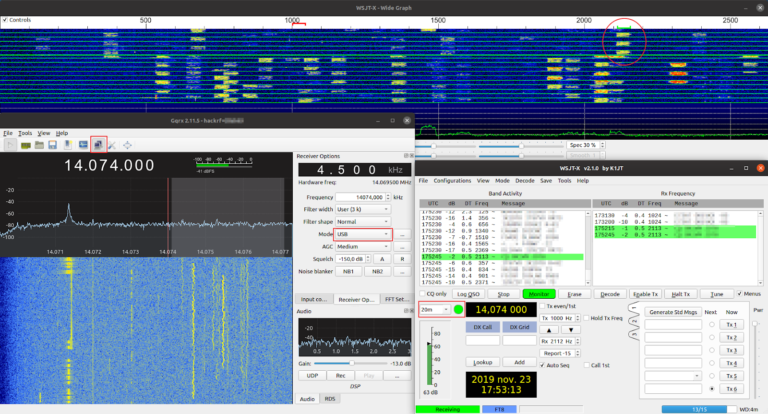Open Filter shape dropdown
This screenshot has width=768, height=414.
tap(363, 222)
